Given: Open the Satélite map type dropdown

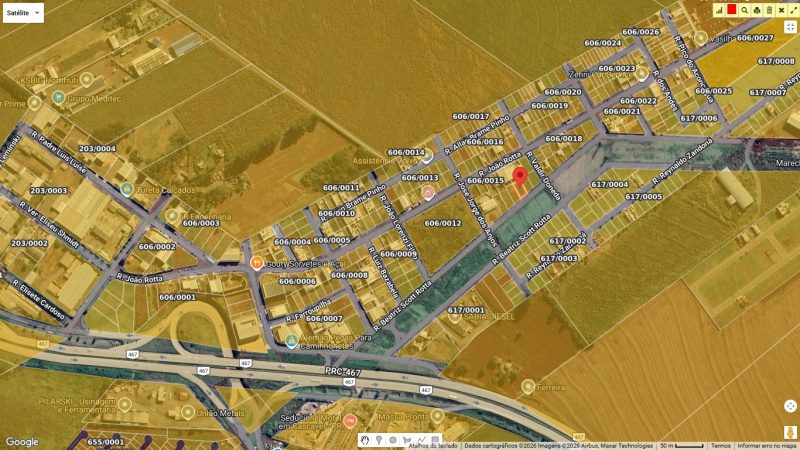Looking at the screenshot, I should click(x=23, y=13).
